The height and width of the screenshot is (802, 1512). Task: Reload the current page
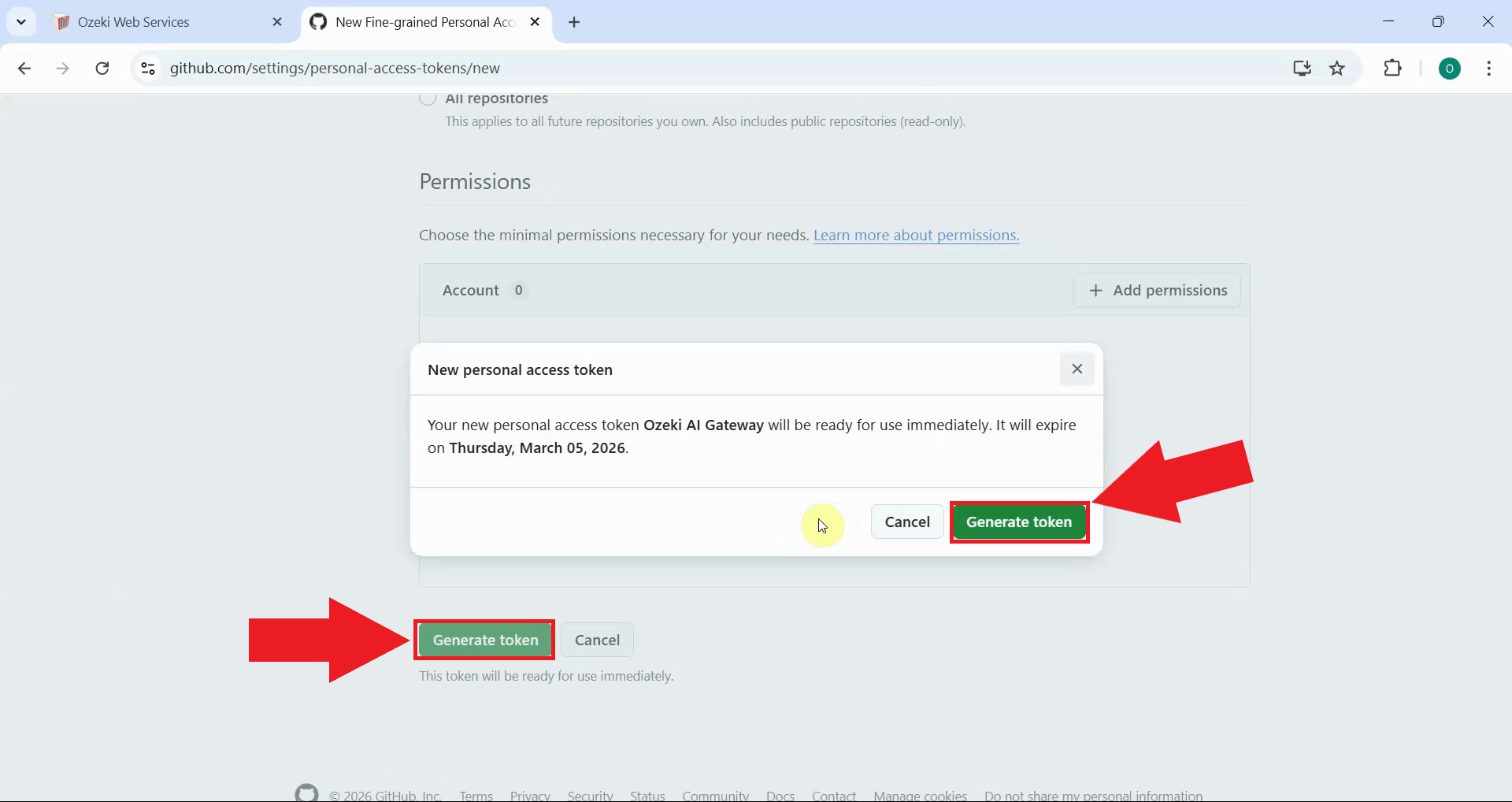click(102, 69)
